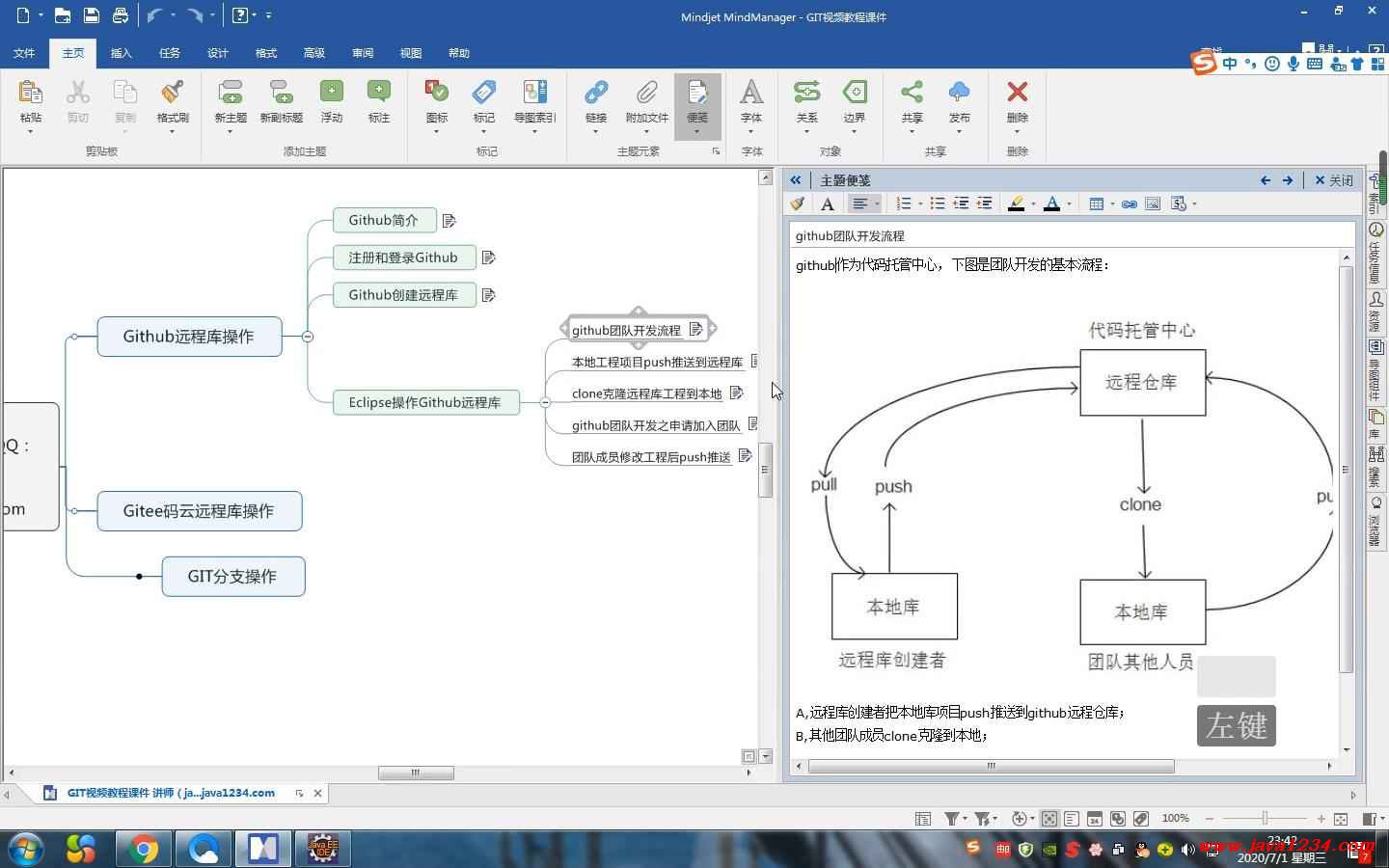Open the 导图索引 map index icon

[x=534, y=92]
